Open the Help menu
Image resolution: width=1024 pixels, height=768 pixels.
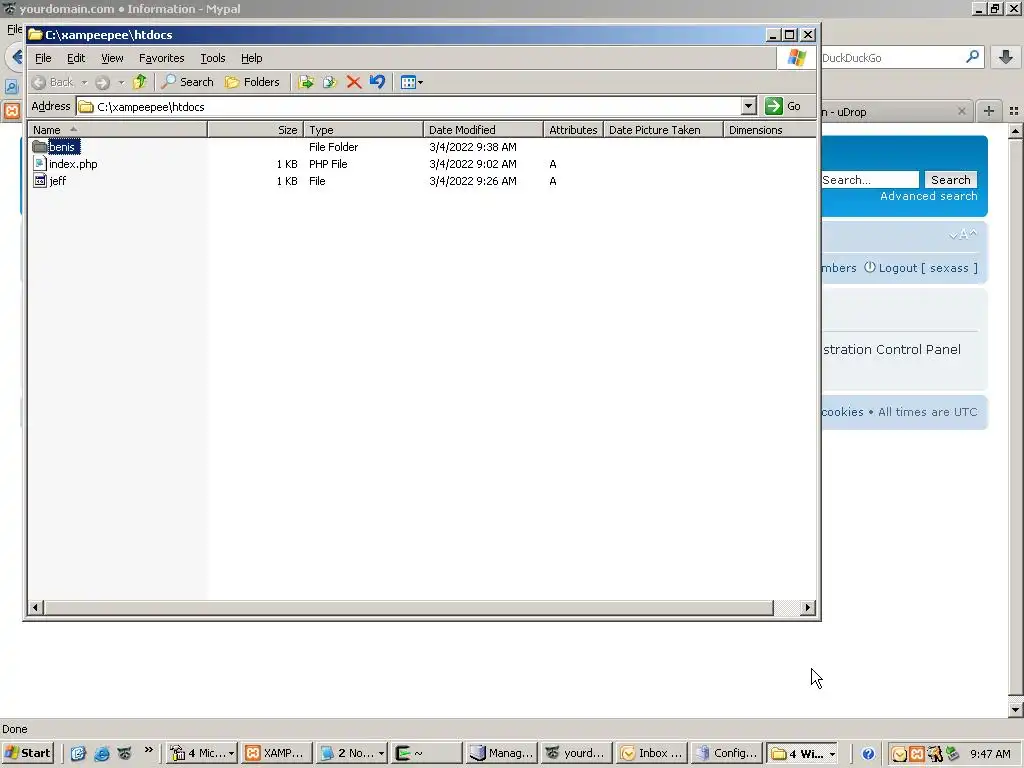(251, 58)
